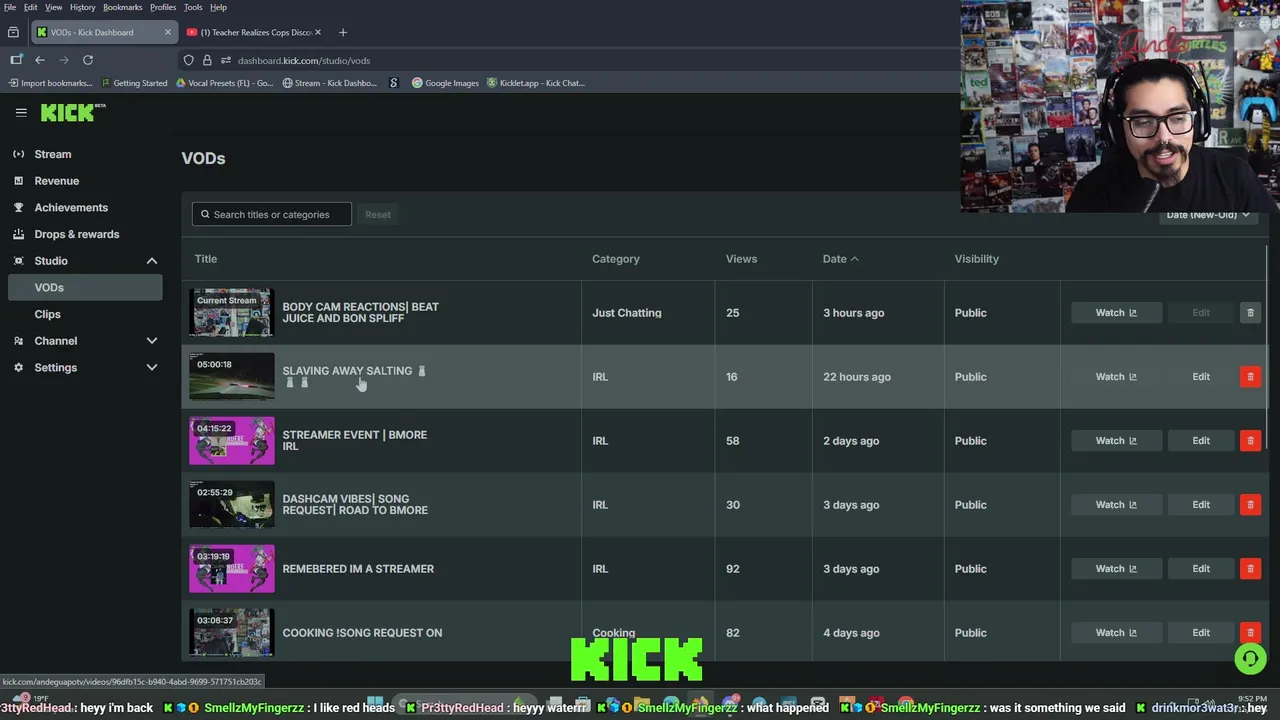Reload the page with browser refresh icon
The width and height of the screenshot is (1280, 720).
coord(88,60)
